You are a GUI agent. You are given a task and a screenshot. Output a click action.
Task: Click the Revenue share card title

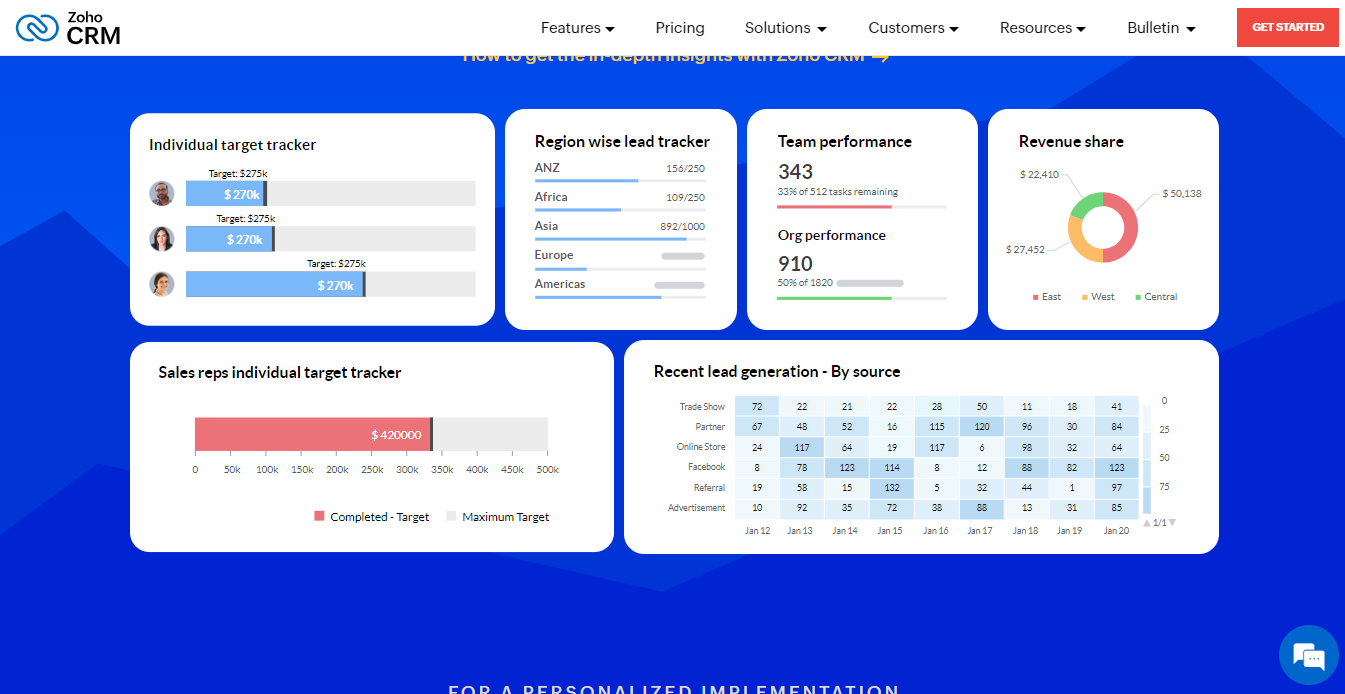tap(1071, 142)
